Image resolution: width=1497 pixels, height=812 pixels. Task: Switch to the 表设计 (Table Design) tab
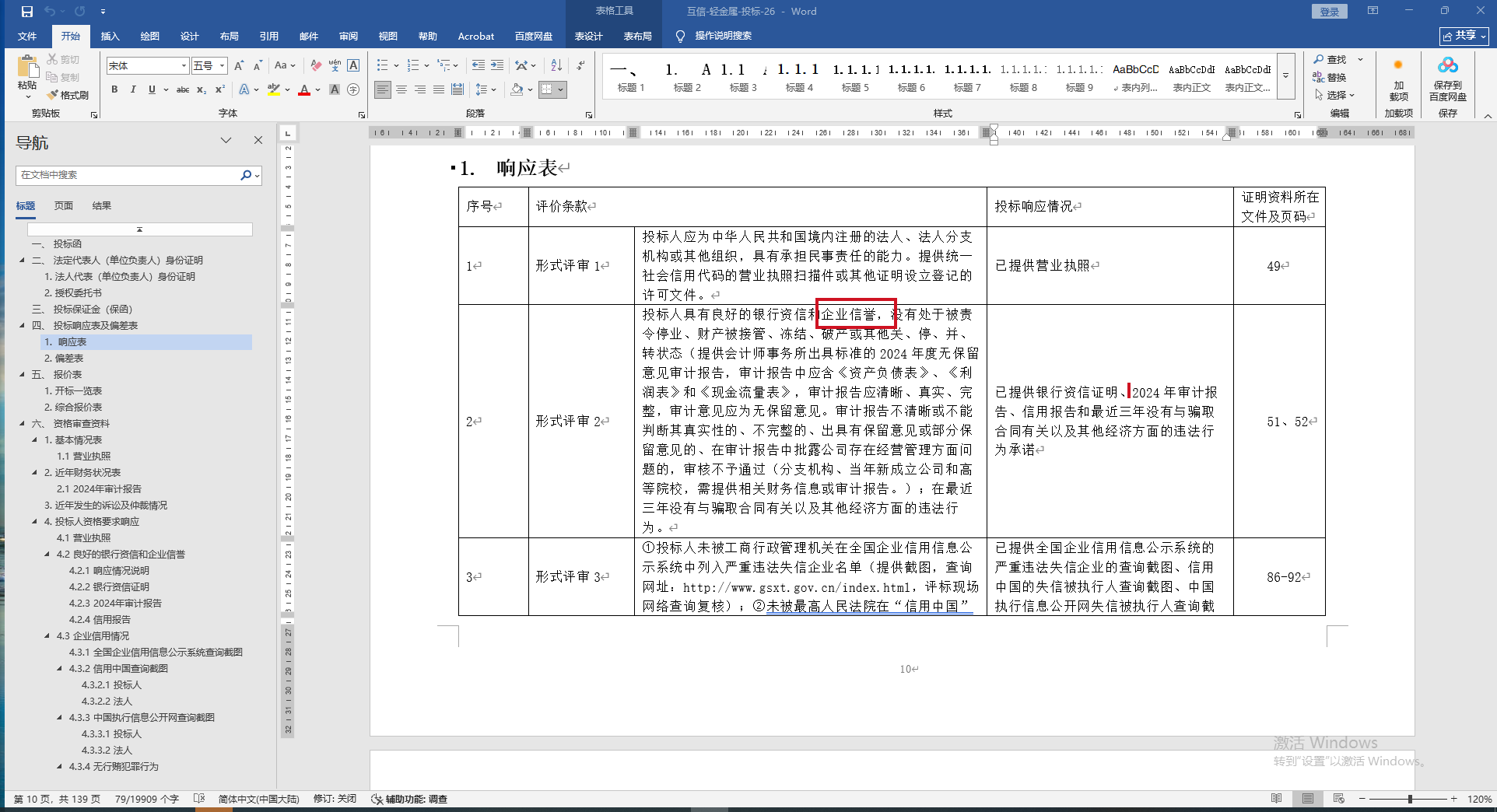click(x=588, y=36)
